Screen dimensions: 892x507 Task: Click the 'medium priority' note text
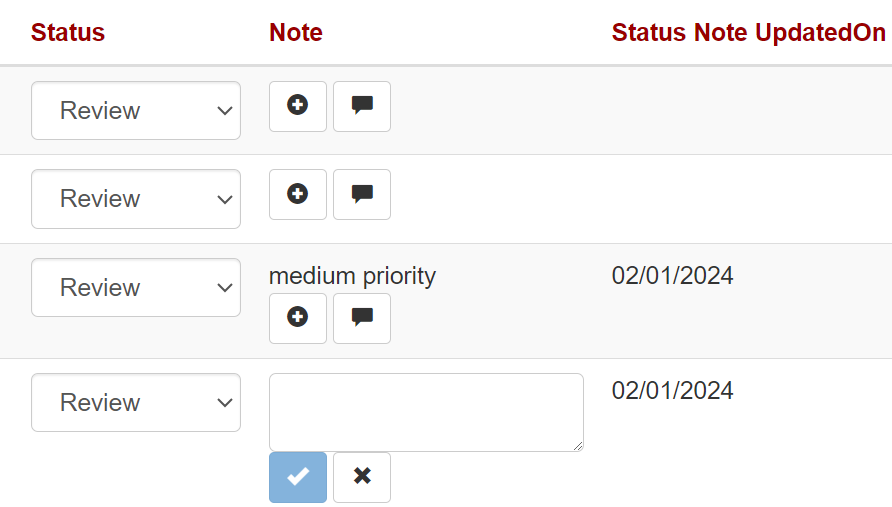pos(352,276)
